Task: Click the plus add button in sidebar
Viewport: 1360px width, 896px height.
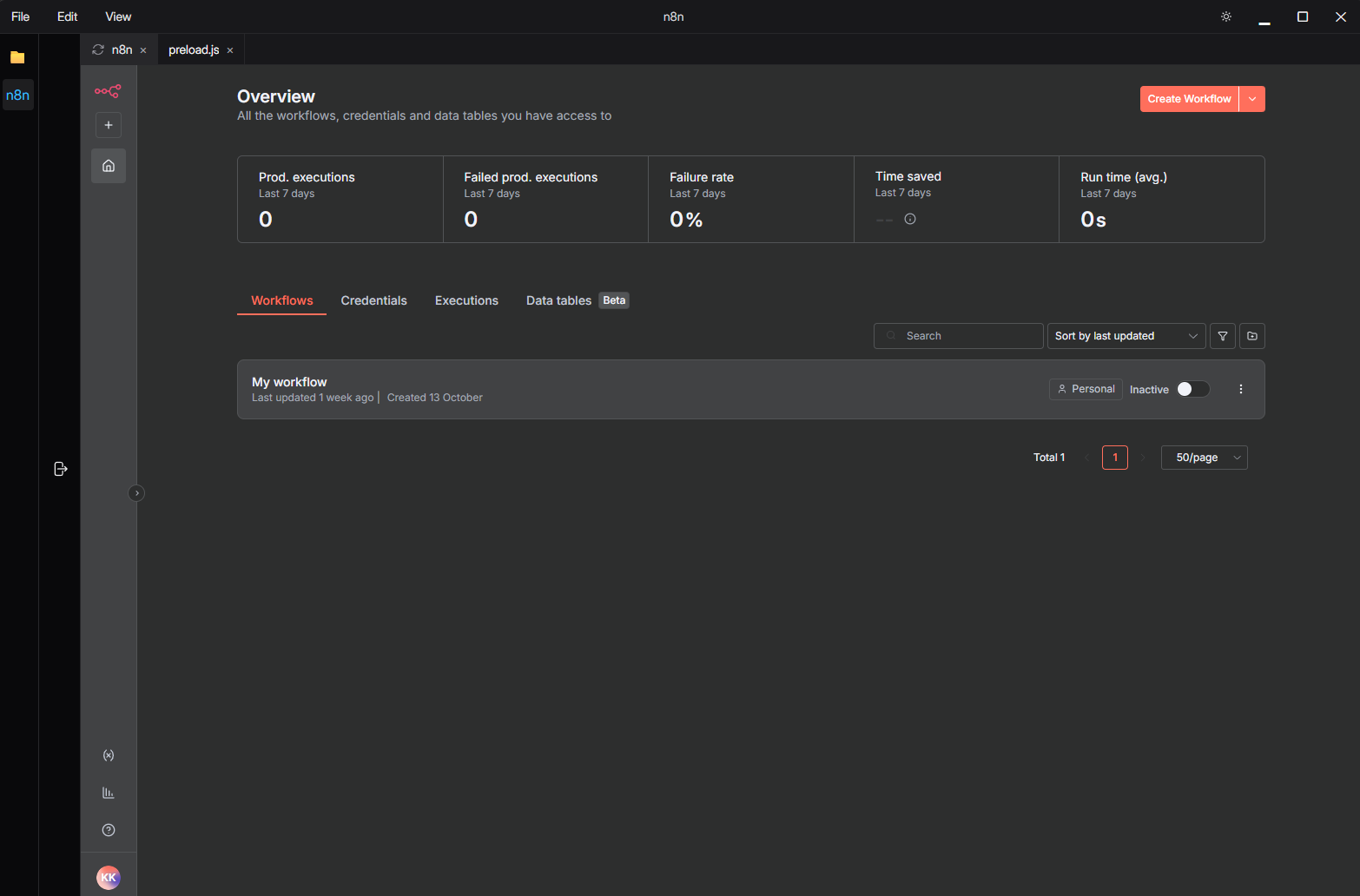Action: (109, 125)
